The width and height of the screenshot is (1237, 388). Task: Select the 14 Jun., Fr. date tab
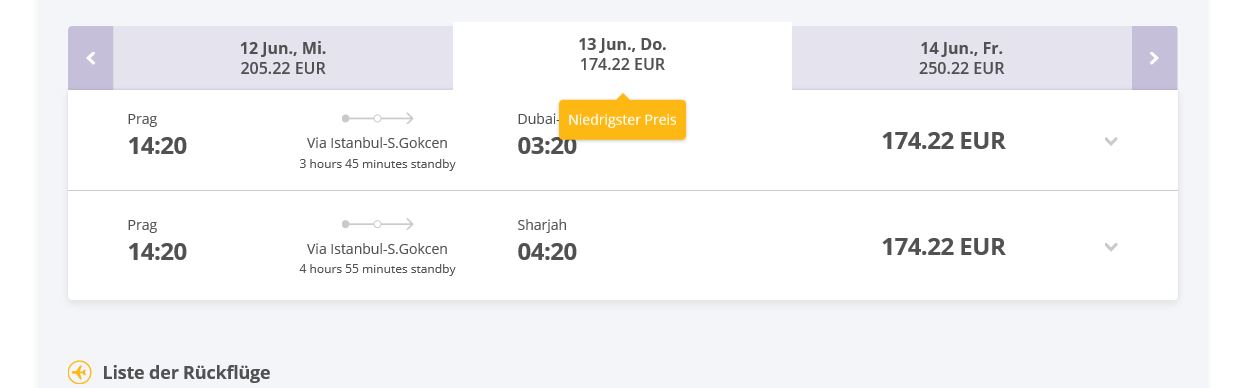tap(962, 58)
